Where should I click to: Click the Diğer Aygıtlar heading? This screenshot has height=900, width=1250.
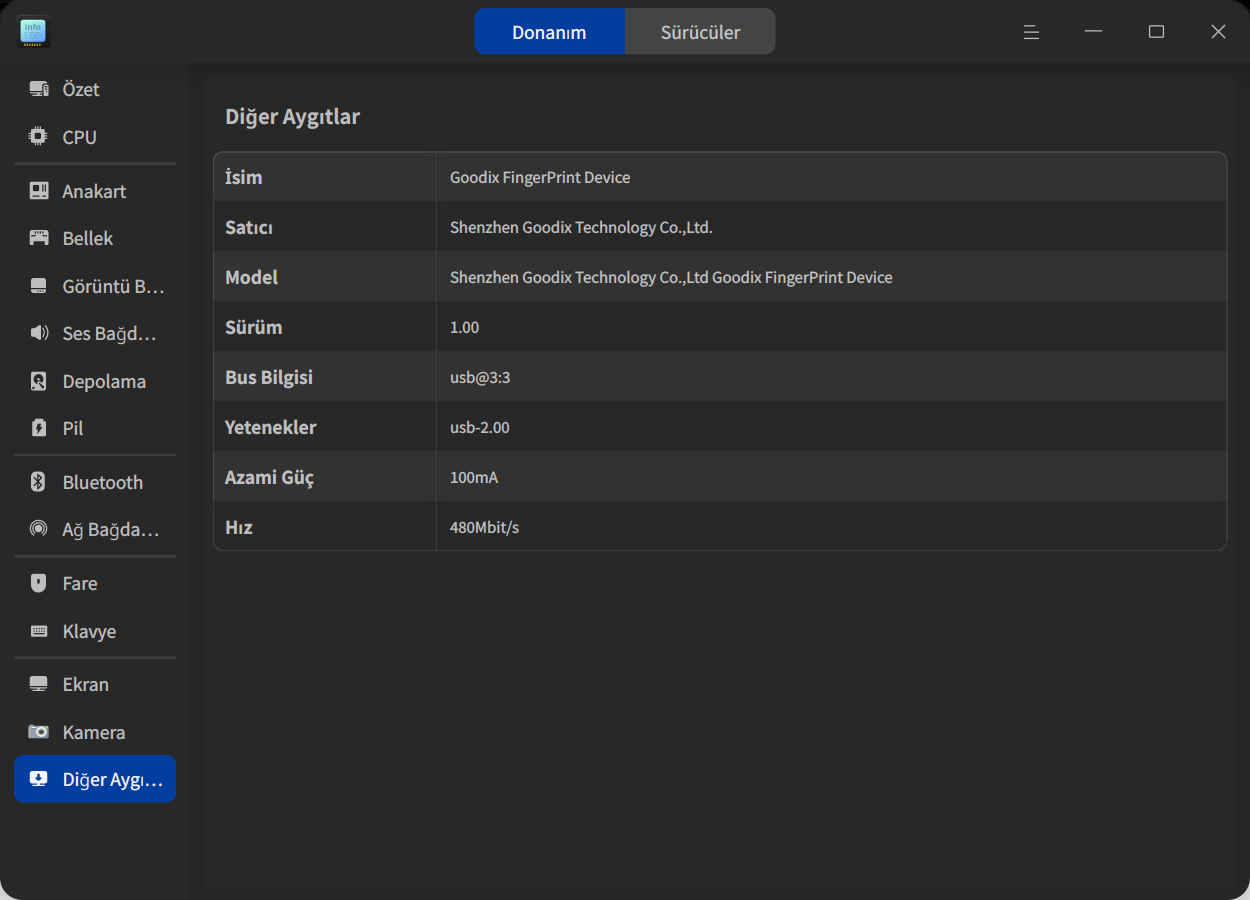pos(292,117)
